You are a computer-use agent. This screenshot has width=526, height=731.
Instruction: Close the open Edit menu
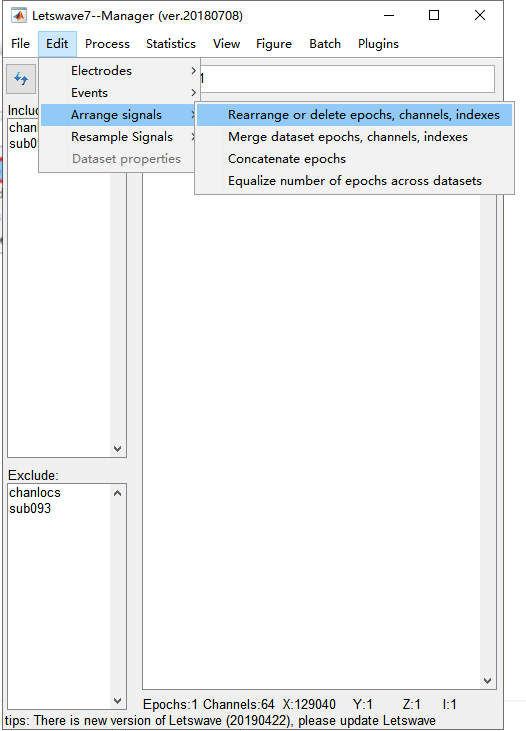[57, 44]
